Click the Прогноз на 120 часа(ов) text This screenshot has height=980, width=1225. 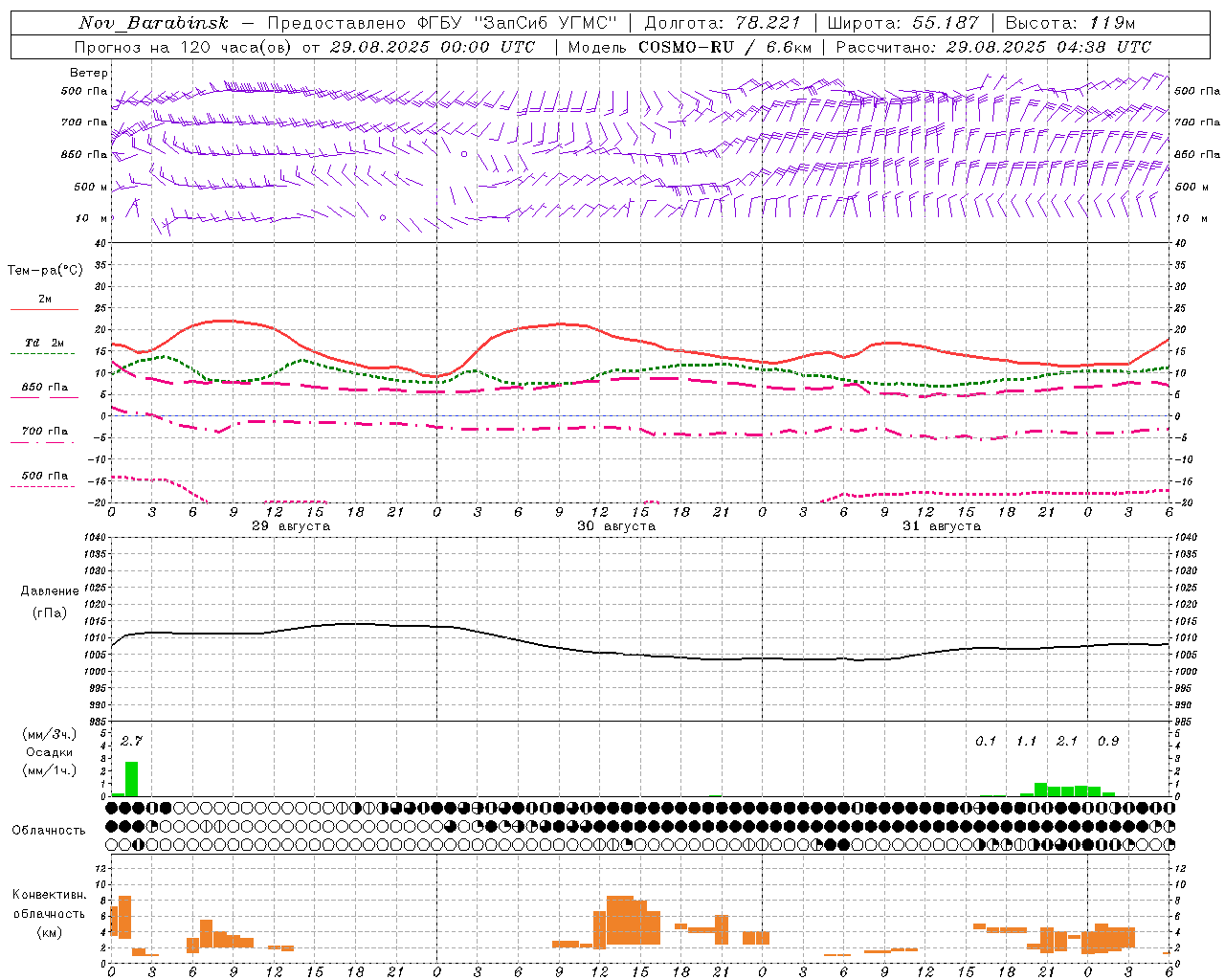coord(185,47)
